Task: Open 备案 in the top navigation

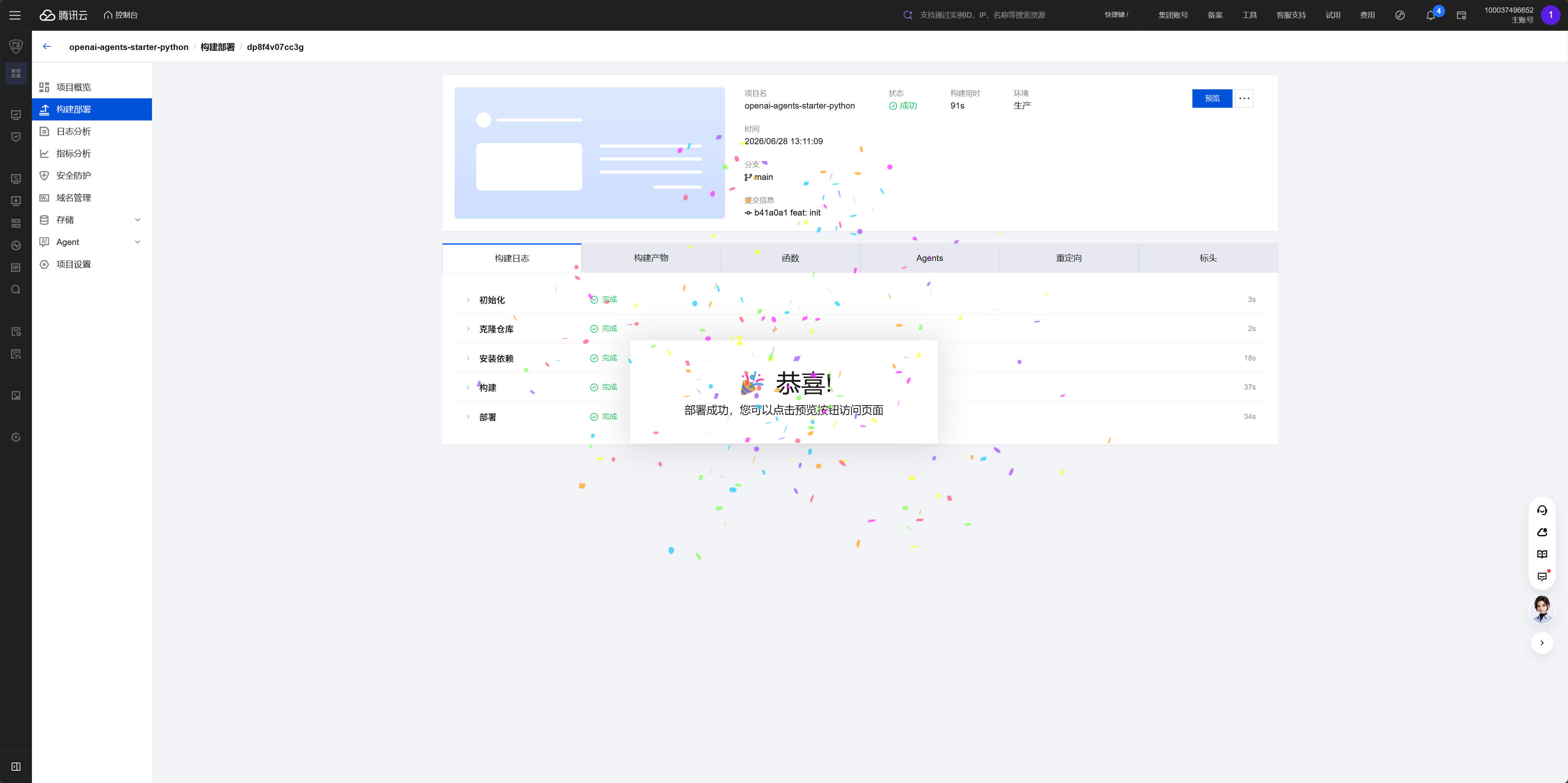Action: [1215, 15]
